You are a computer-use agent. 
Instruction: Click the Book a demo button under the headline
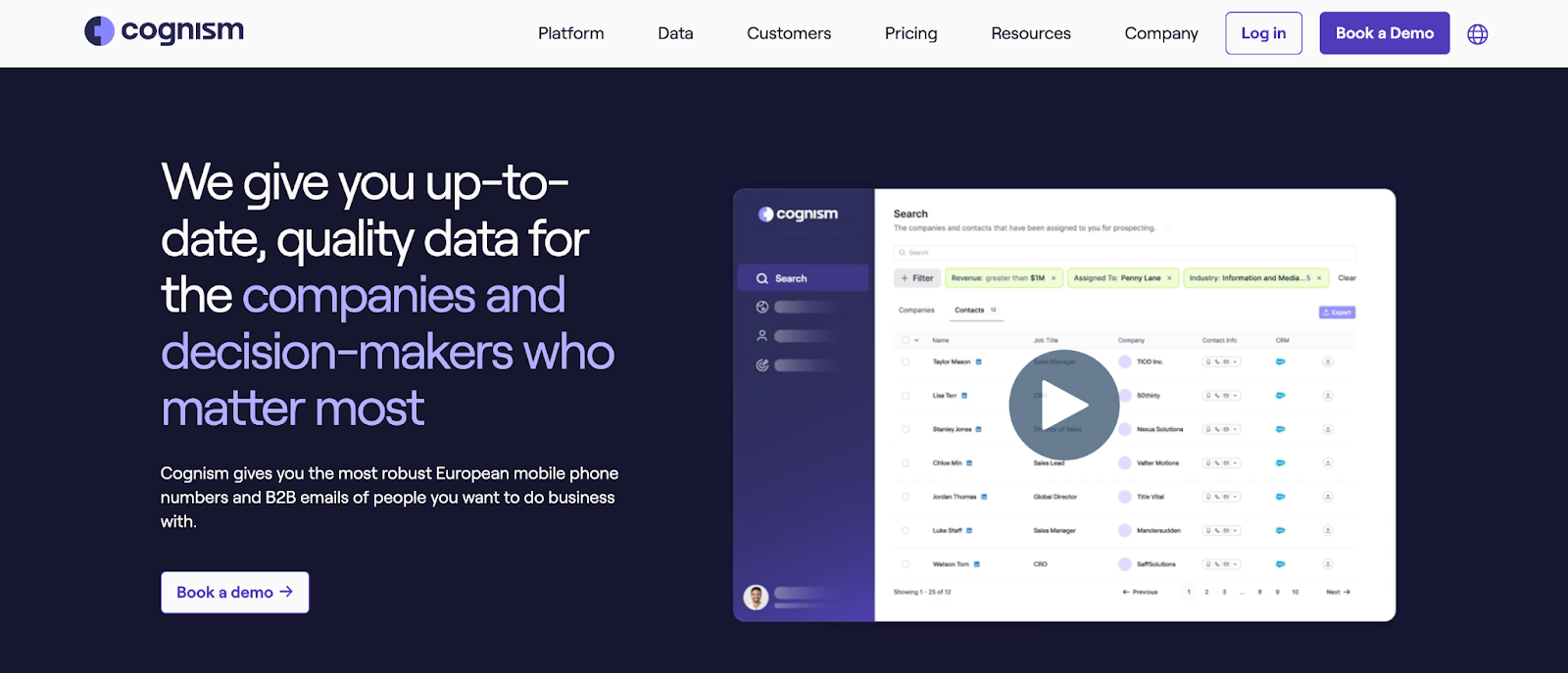(235, 593)
